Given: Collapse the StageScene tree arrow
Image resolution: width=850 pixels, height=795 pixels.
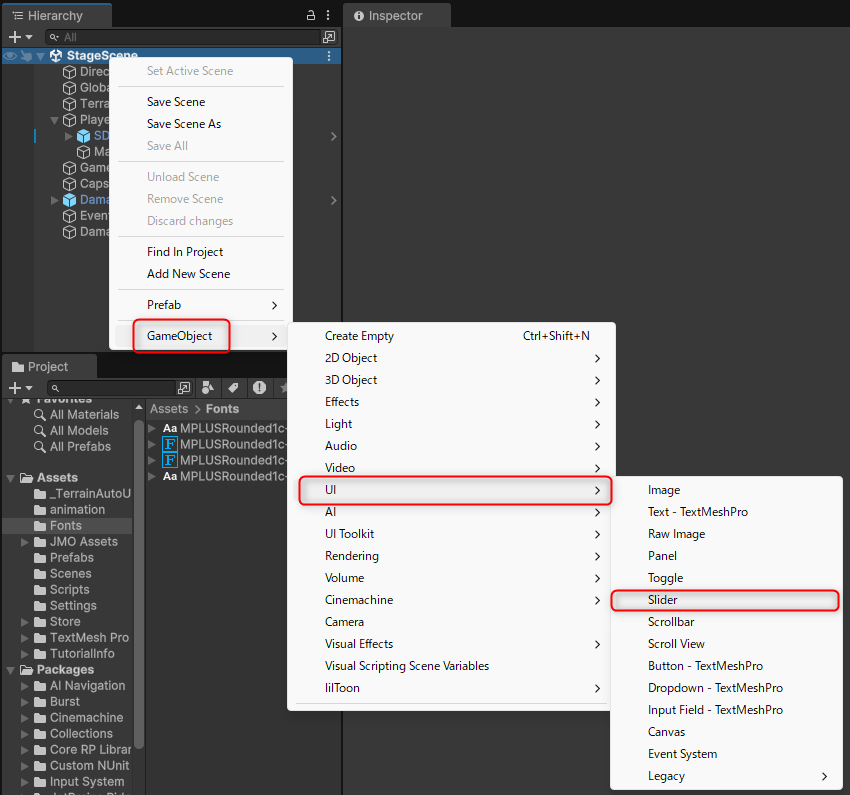Looking at the screenshot, I should click(x=41, y=56).
